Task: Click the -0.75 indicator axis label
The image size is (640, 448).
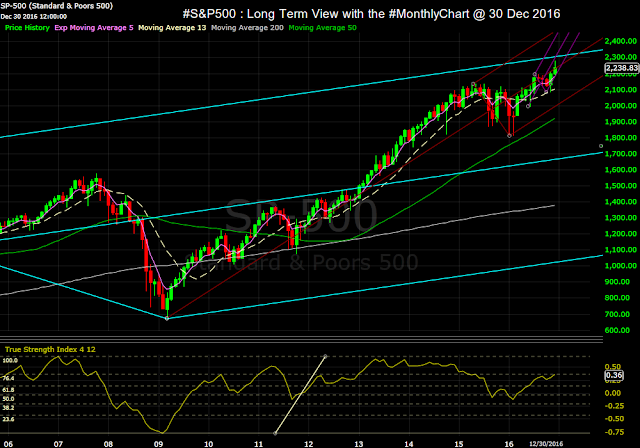Action: tap(614, 432)
